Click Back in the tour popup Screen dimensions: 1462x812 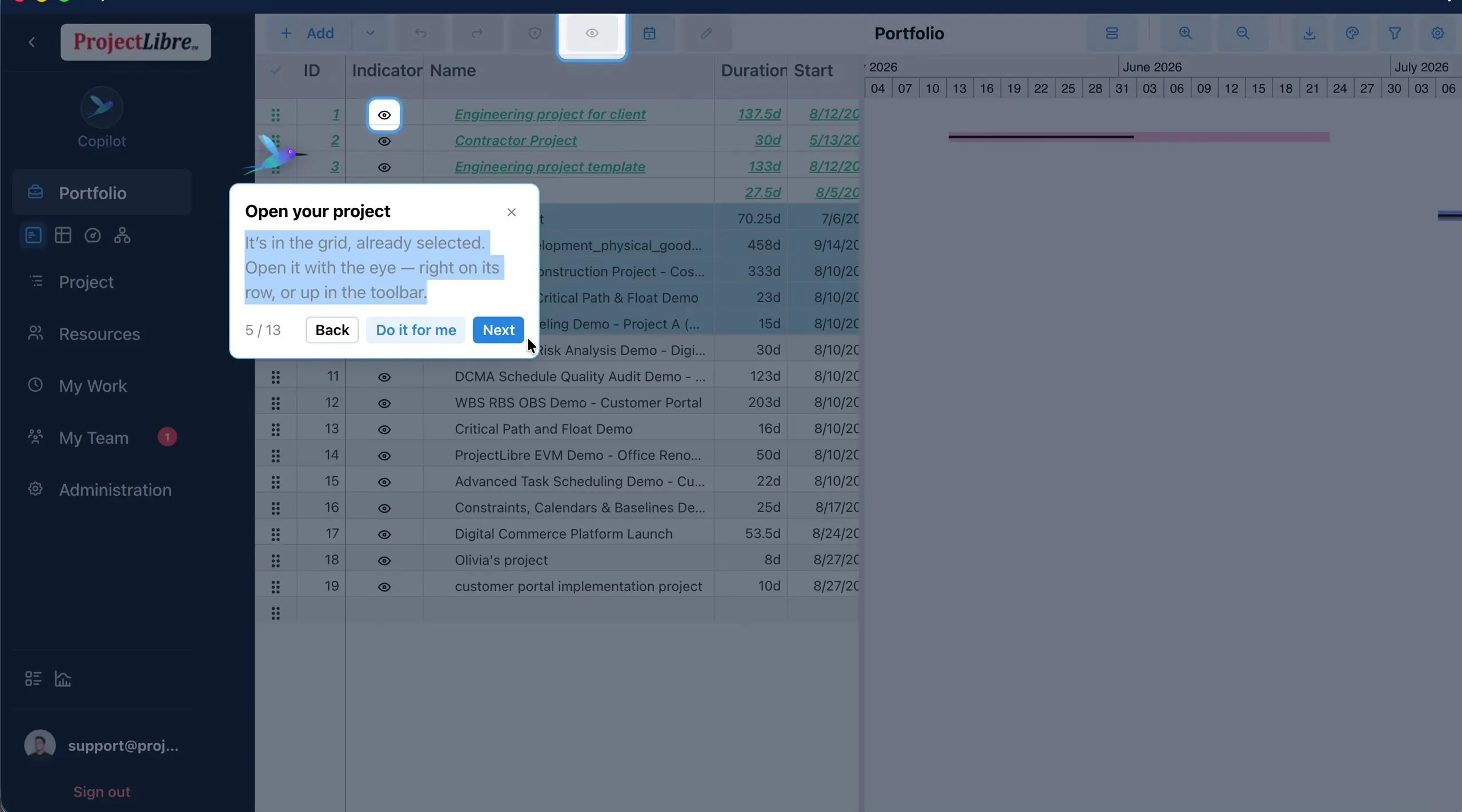[x=332, y=330]
